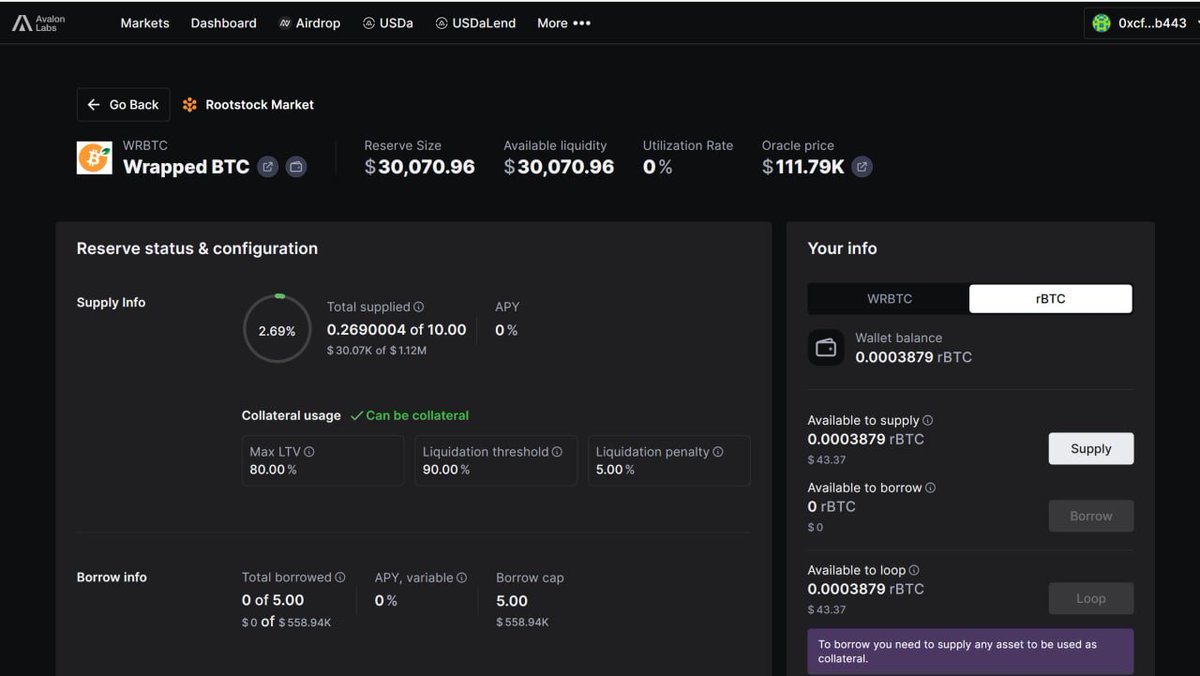Switch to the WRBTC token toggle

[x=889, y=299]
